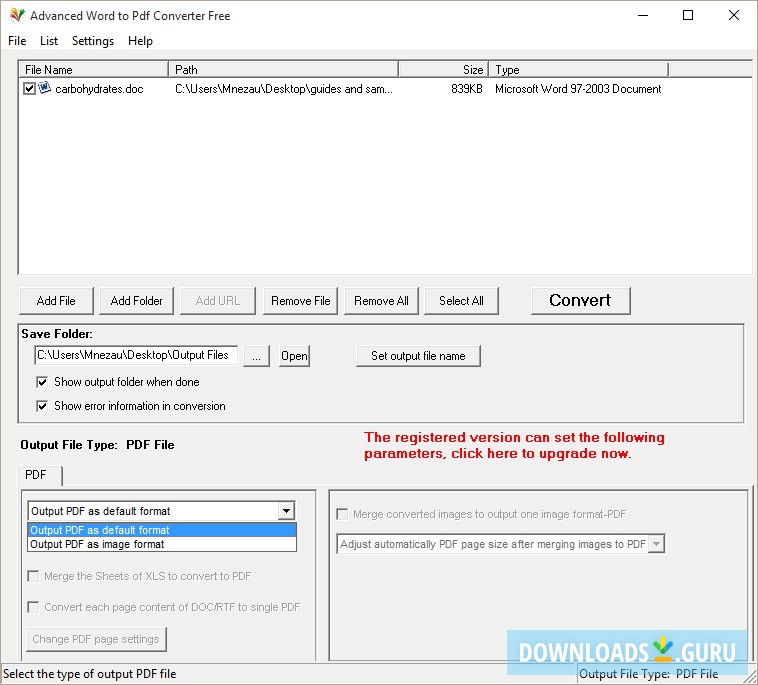
Task: Toggle Show output folder when done
Action: click(42, 382)
